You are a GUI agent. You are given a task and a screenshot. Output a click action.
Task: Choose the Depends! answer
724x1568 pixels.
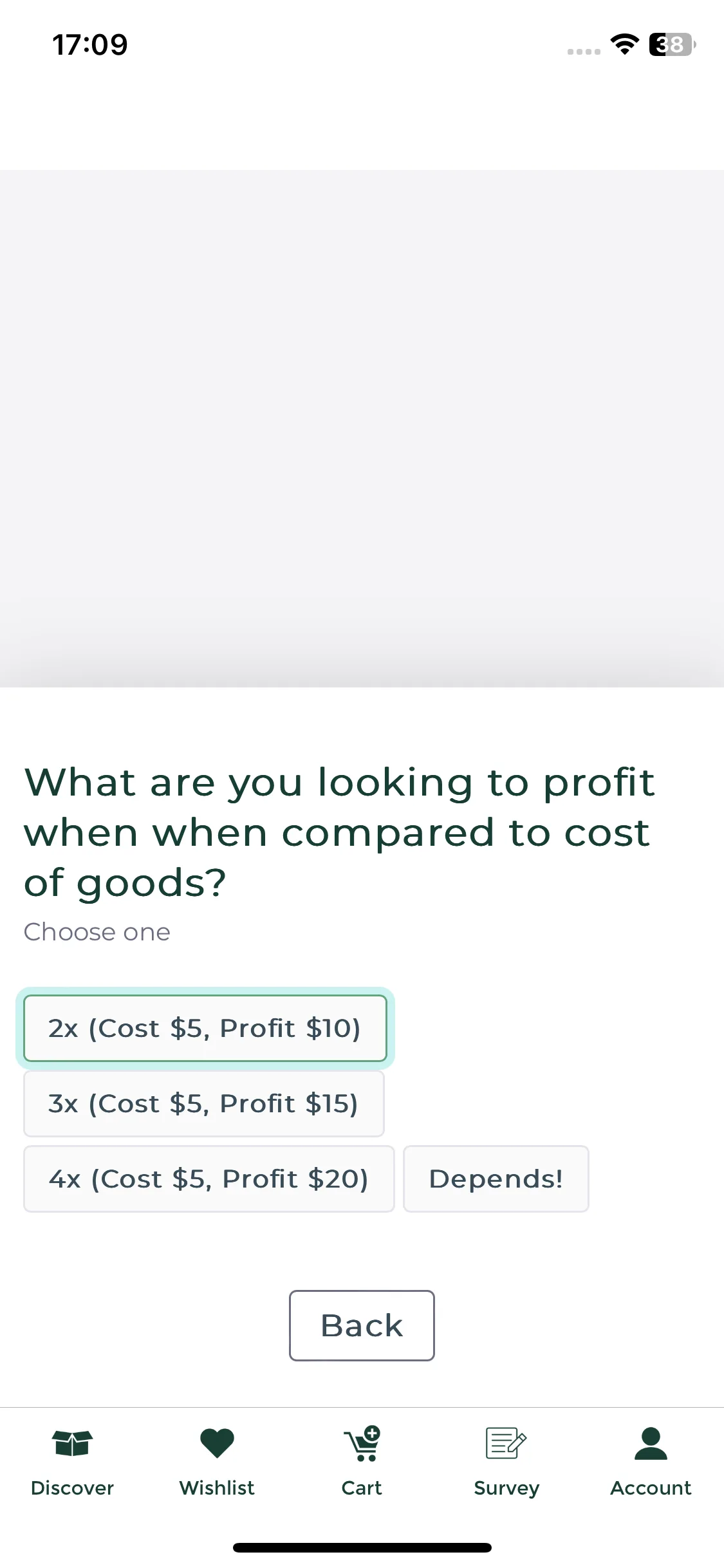(x=496, y=1179)
